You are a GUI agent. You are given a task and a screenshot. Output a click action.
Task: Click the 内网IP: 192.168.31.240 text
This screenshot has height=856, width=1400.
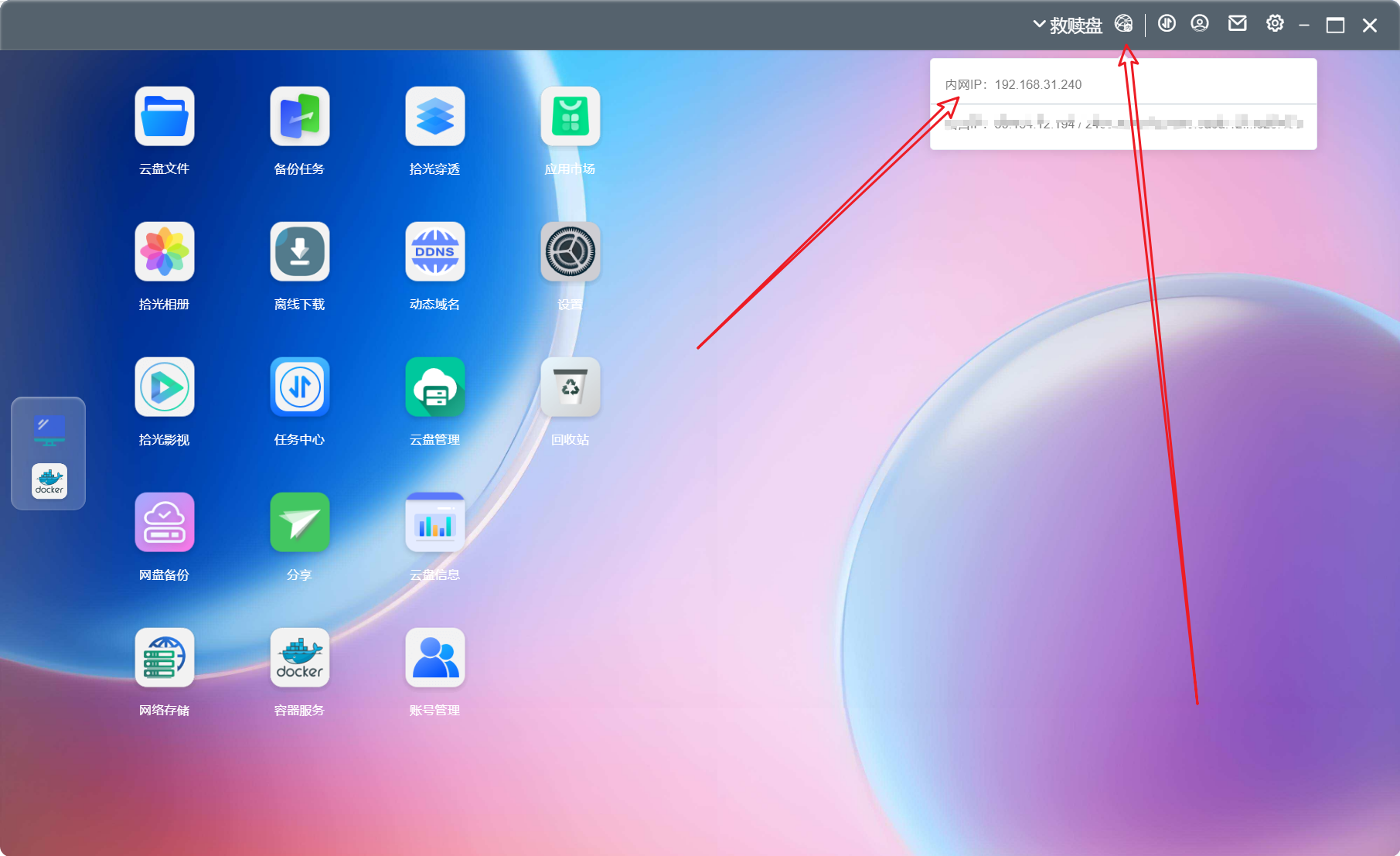coord(1013,84)
